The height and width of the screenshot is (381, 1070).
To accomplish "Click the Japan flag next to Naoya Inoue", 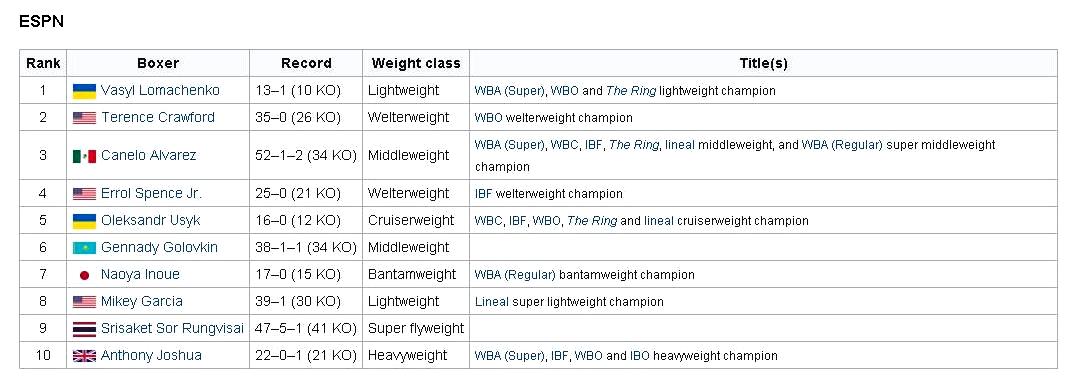I will [85, 275].
